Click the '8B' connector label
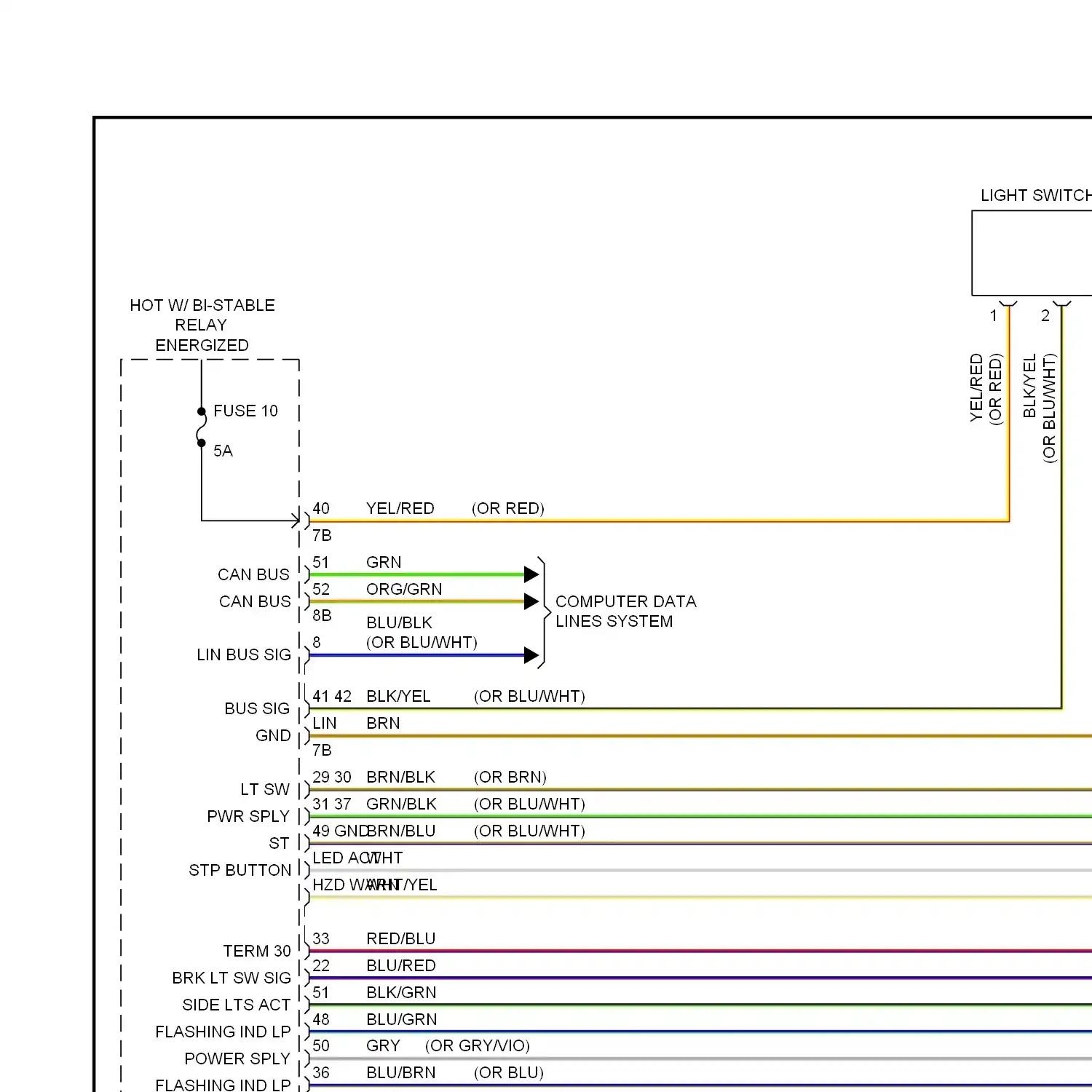 pos(322,616)
